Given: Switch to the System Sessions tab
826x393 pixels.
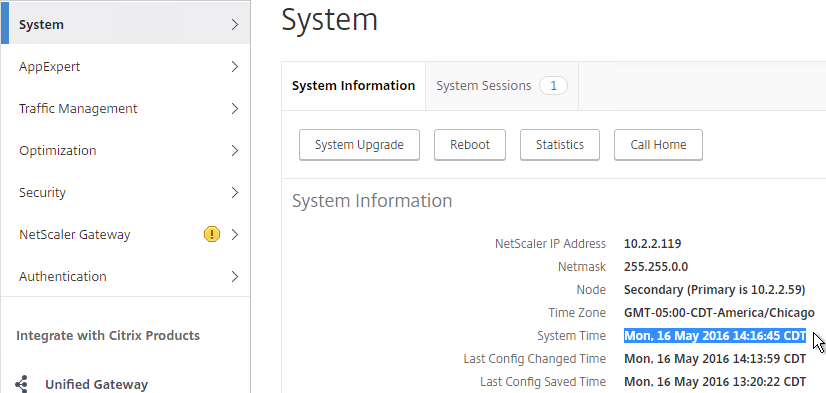Looking at the screenshot, I should tap(502, 86).
